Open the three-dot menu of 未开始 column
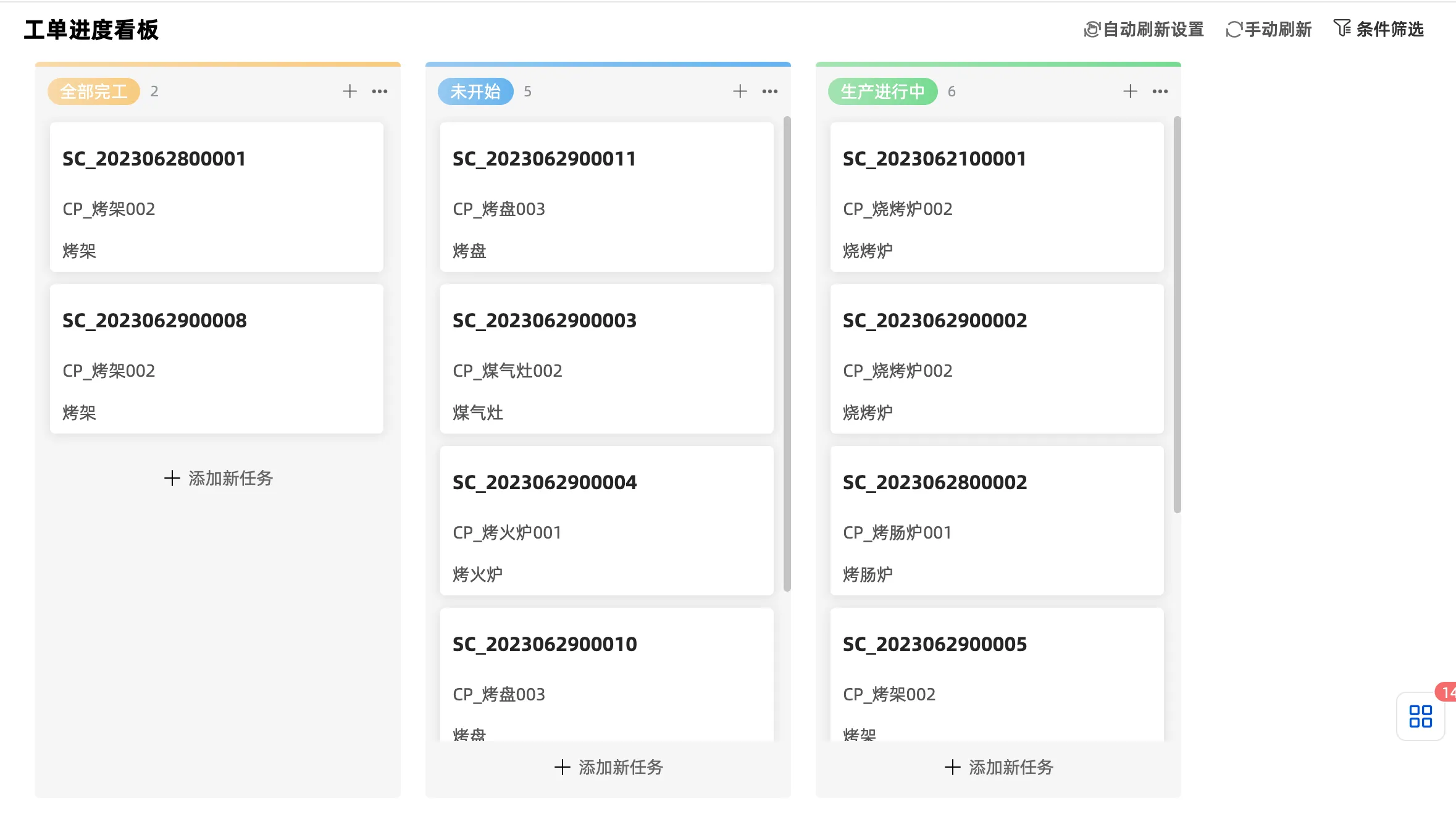 pos(770,91)
